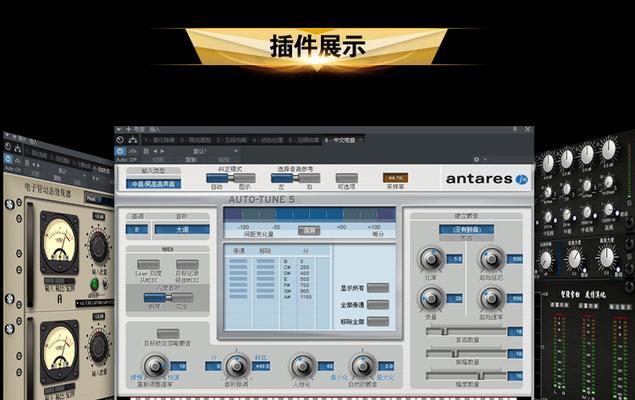
Task: Click the Scale Detune knob
Action: click(x=237, y=366)
